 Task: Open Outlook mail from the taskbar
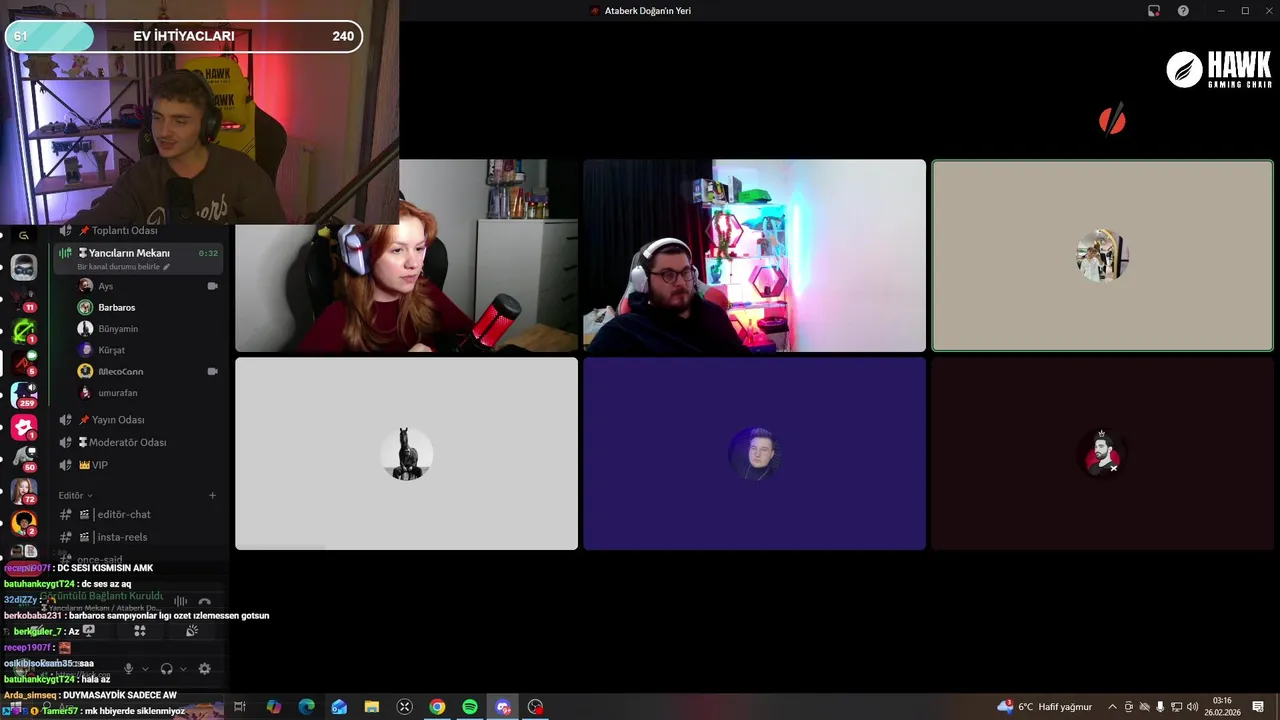pos(339,707)
